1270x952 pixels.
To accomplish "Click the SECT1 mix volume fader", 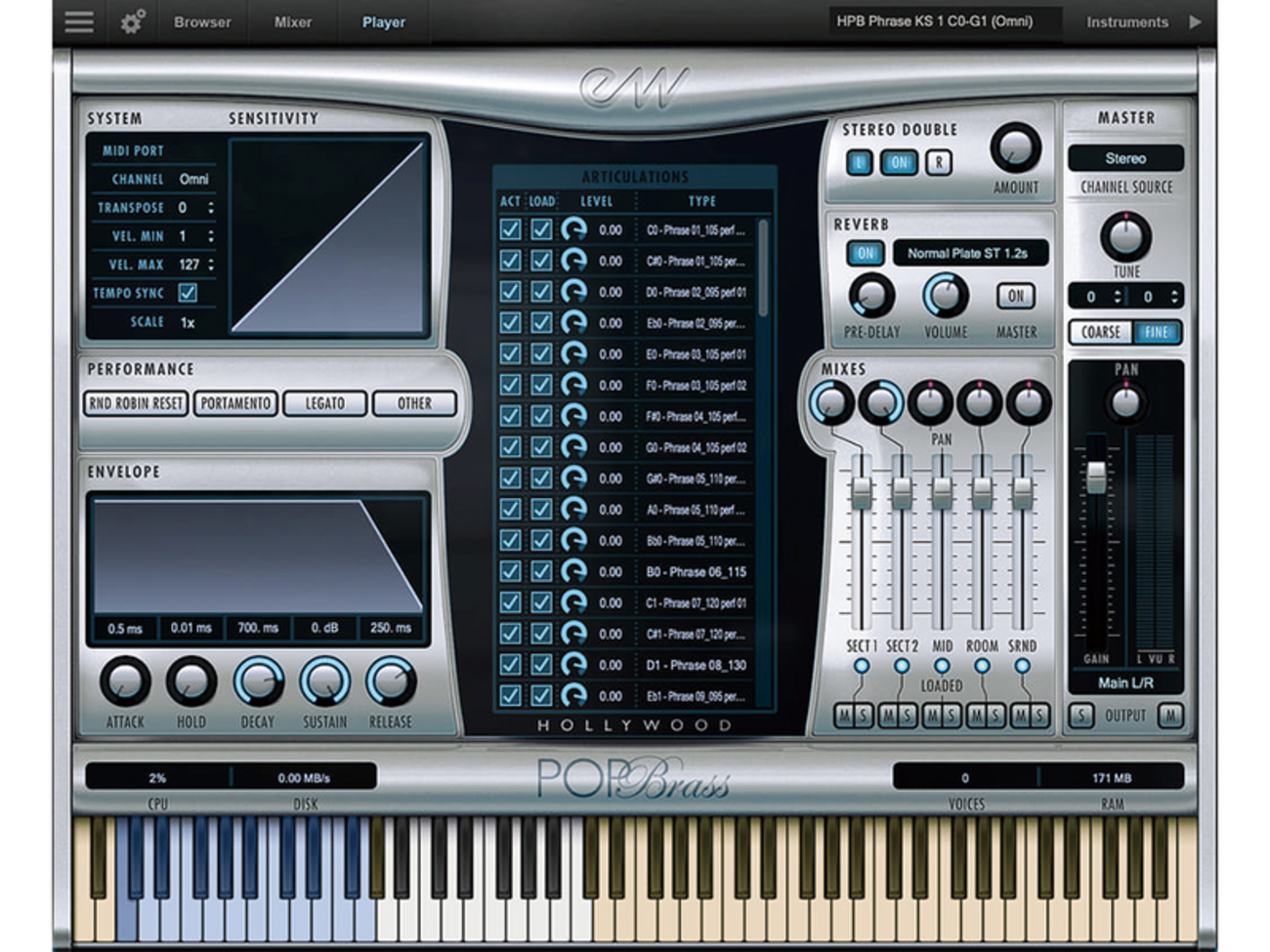I will click(861, 493).
